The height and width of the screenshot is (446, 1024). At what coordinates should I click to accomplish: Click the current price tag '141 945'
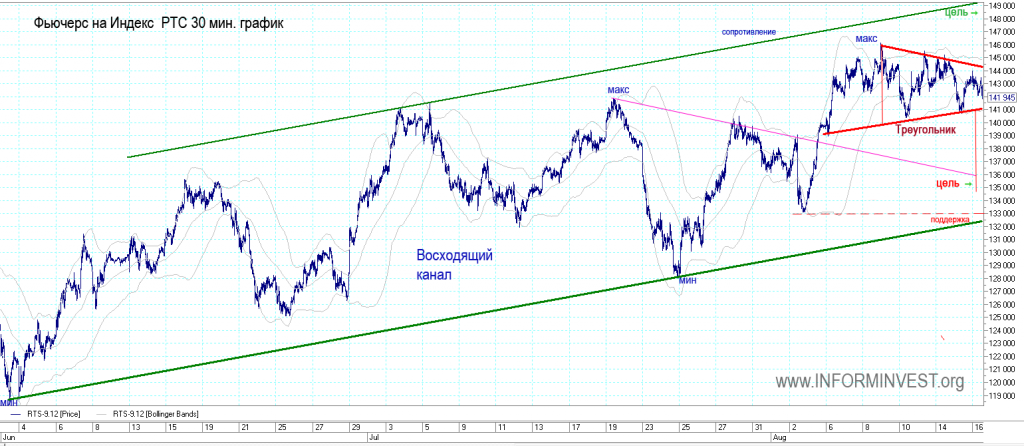(1002, 97)
